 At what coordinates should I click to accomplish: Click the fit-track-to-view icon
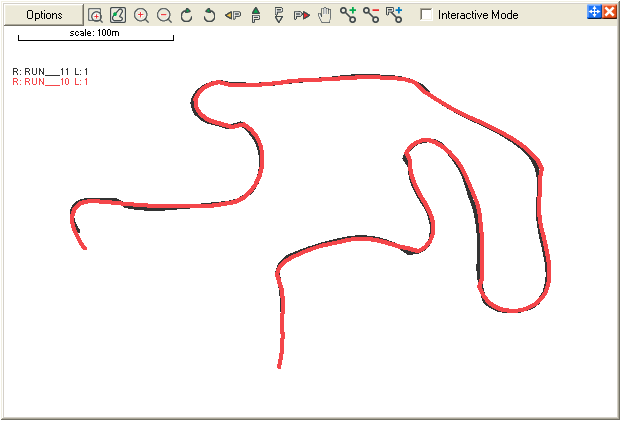[x=118, y=15]
